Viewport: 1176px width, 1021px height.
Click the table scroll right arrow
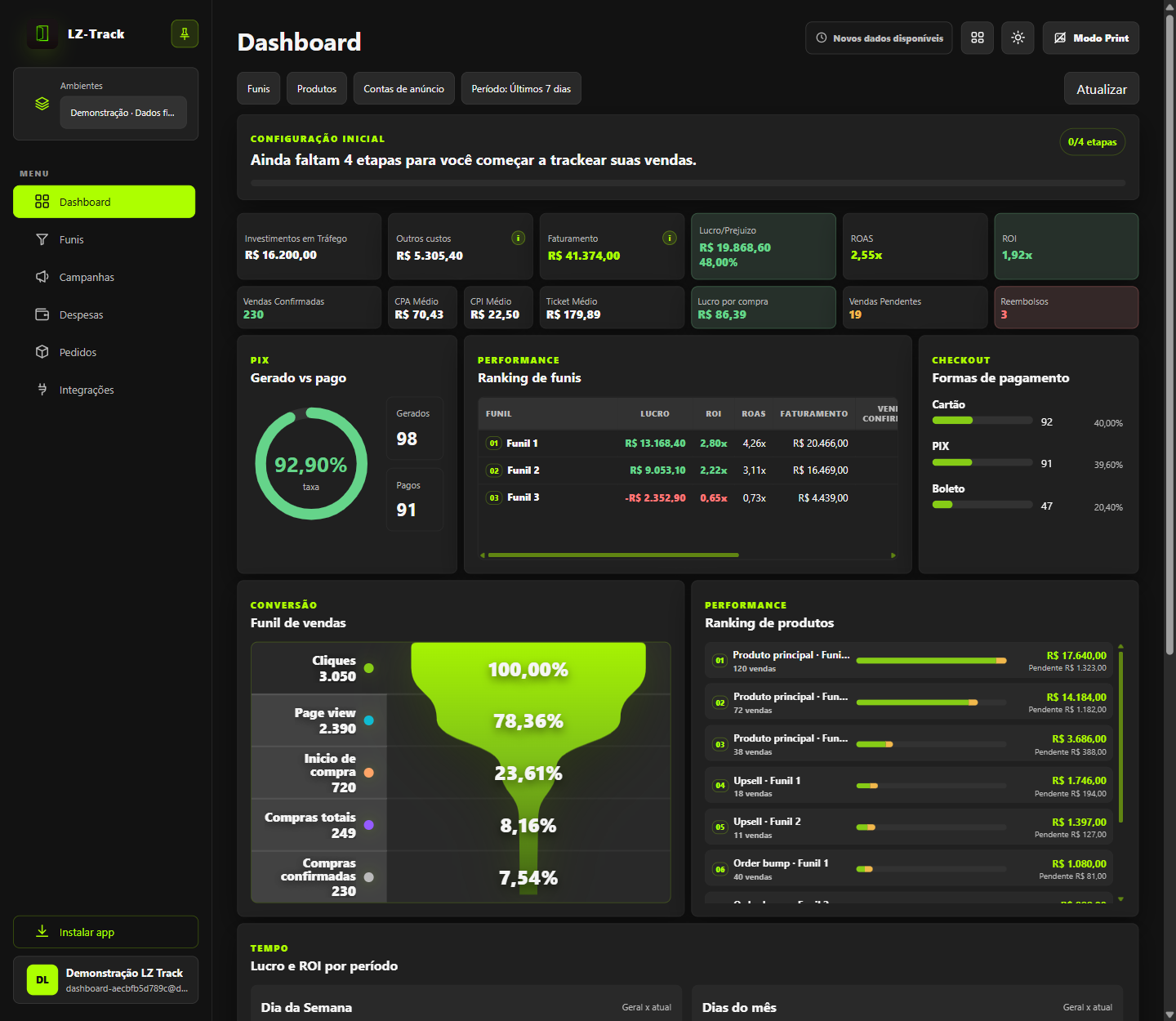(893, 555)
